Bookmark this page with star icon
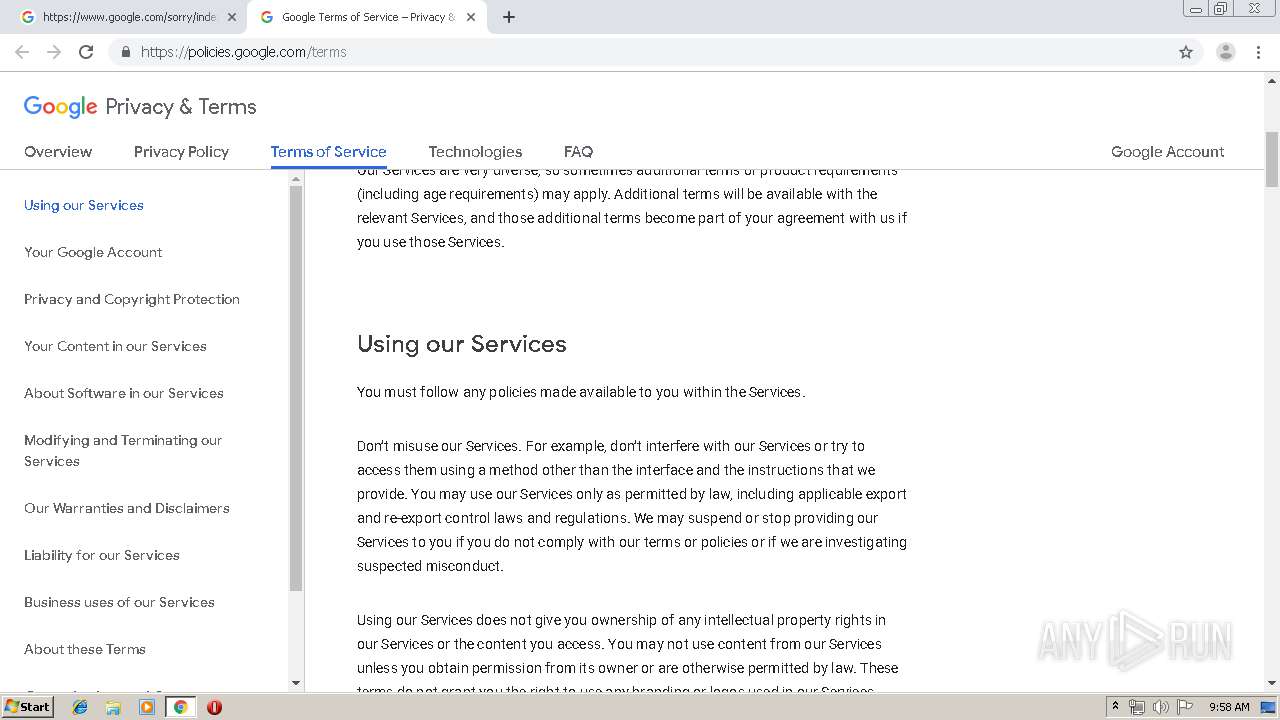This screenshot has width=1280, height=720. (1186, 52)
